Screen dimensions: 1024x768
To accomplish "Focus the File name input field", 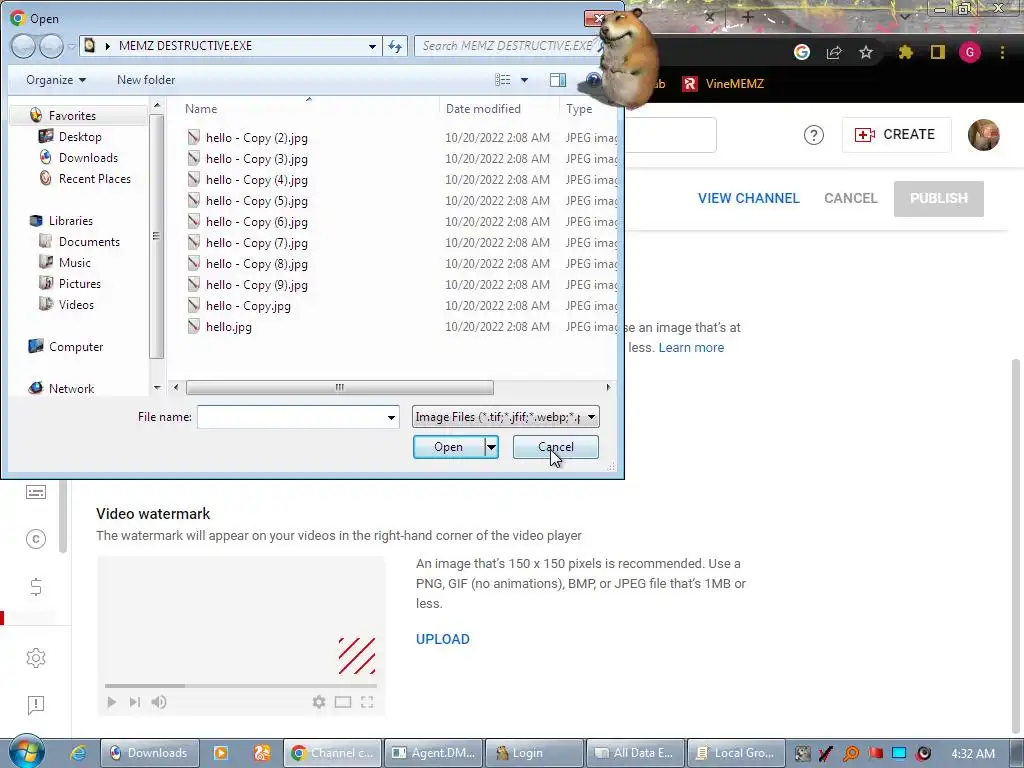I will point(291,417).
